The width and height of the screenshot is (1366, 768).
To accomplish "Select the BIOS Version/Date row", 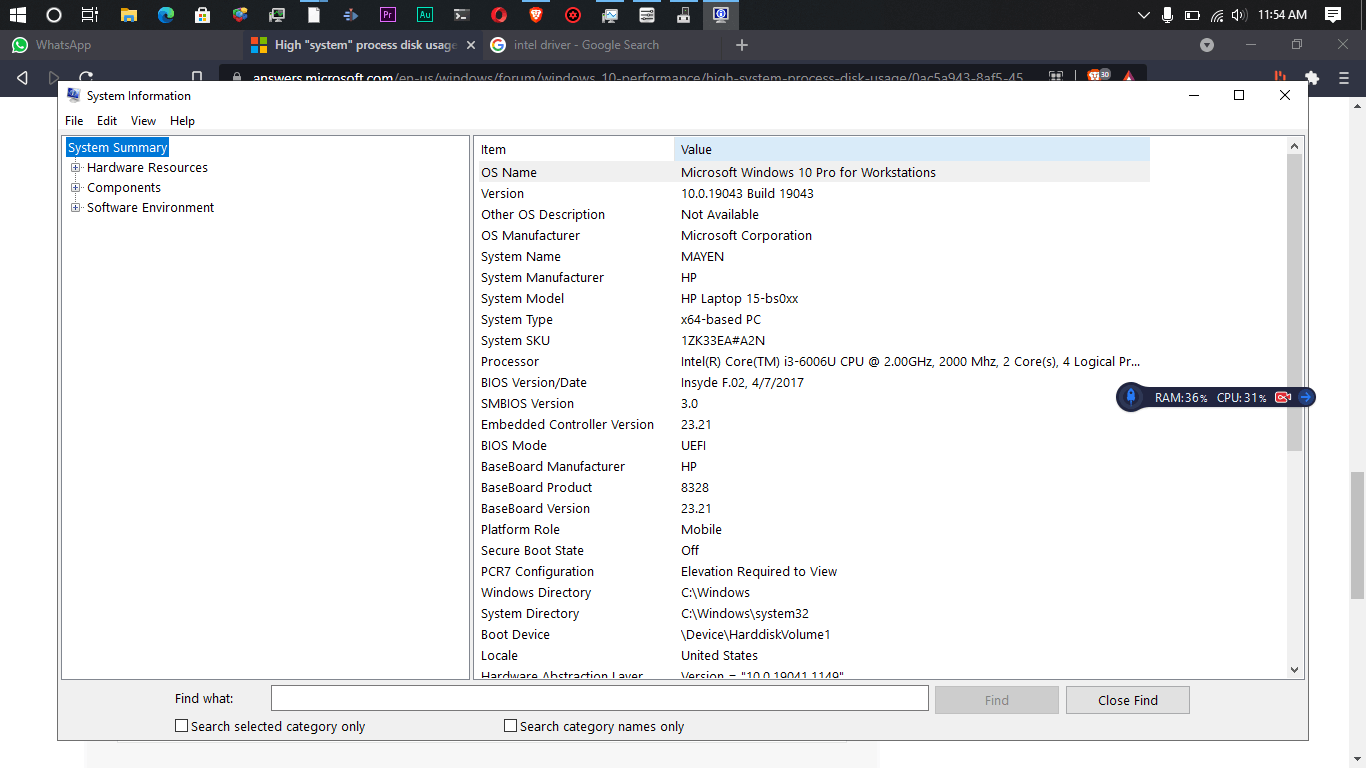I will coord(813,382).
